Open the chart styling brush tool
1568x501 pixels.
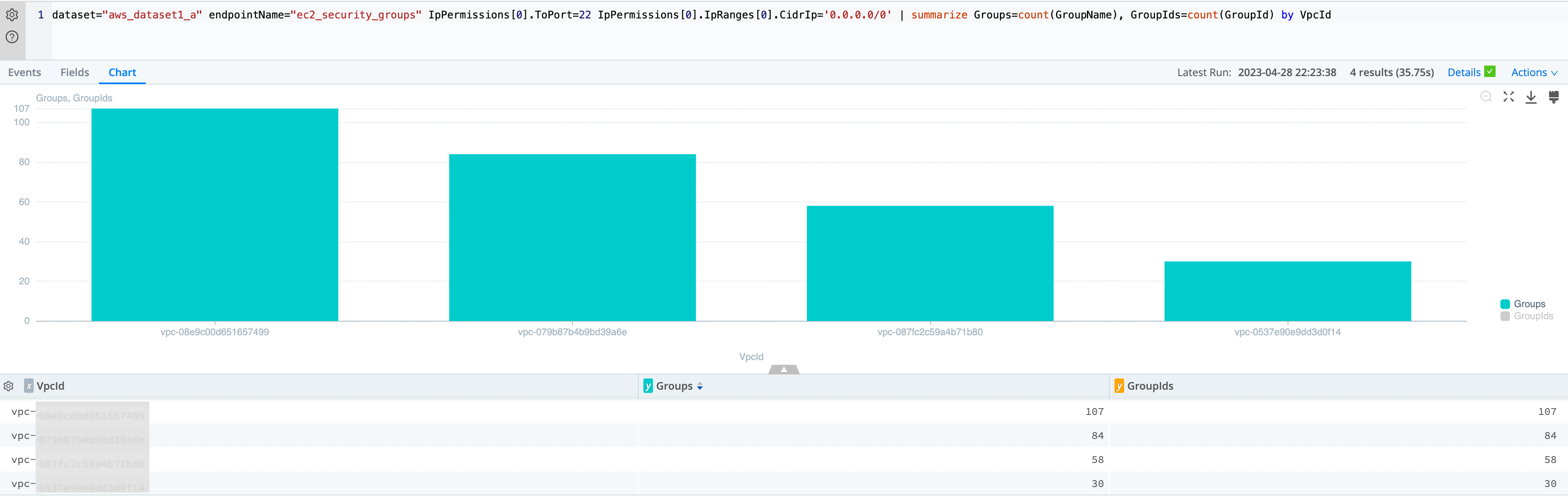tap(1554, 97)
